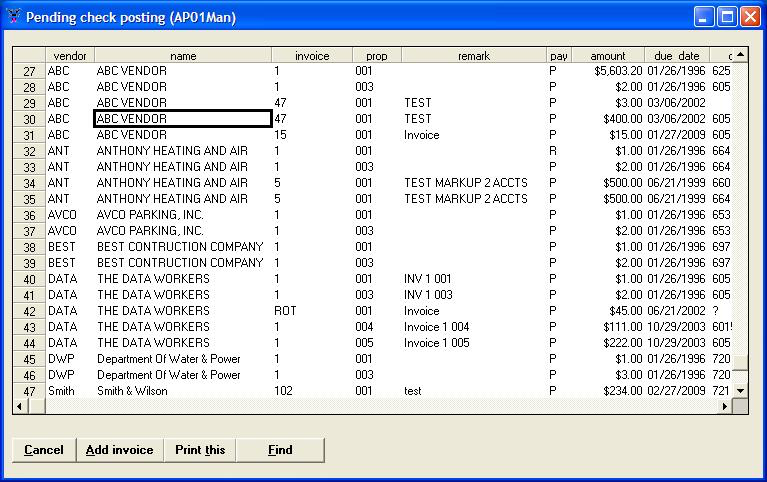Click the prop column header

click(377, 56)
